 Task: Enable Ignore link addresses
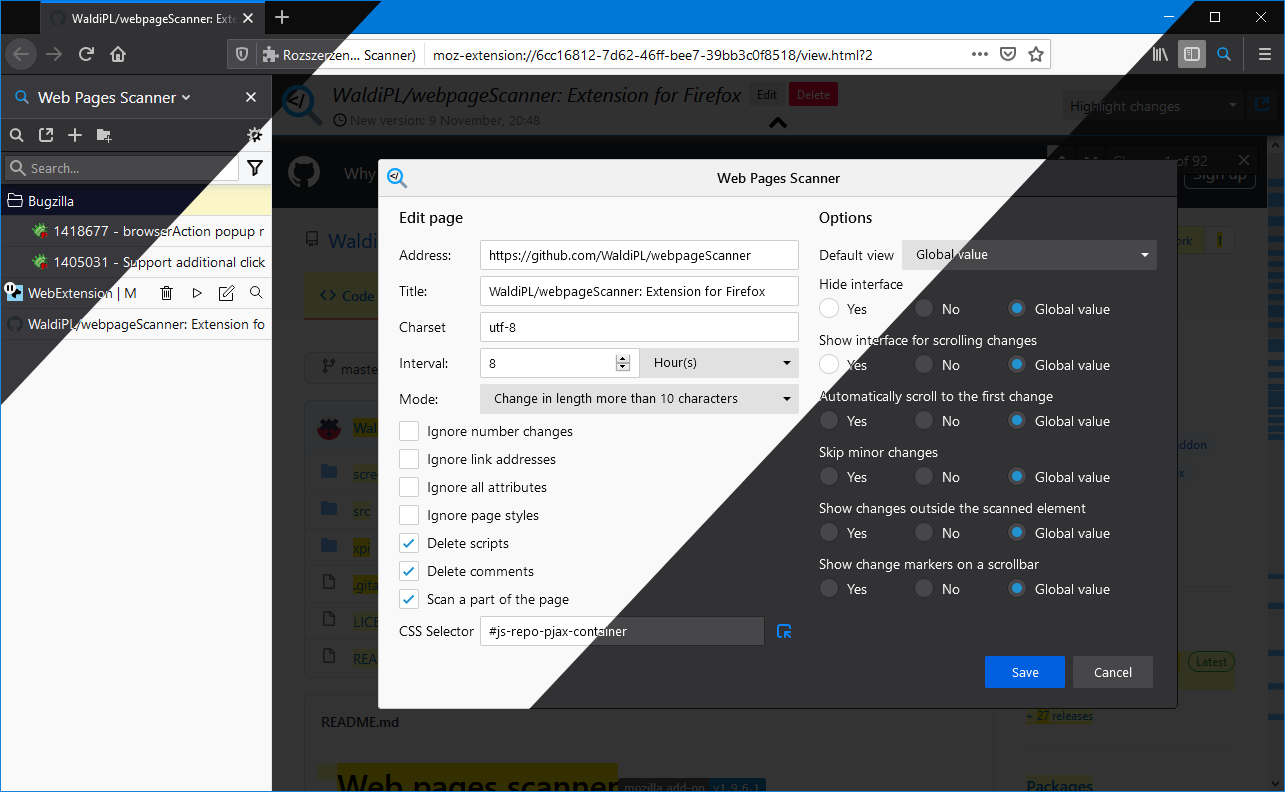click(409, 459)
